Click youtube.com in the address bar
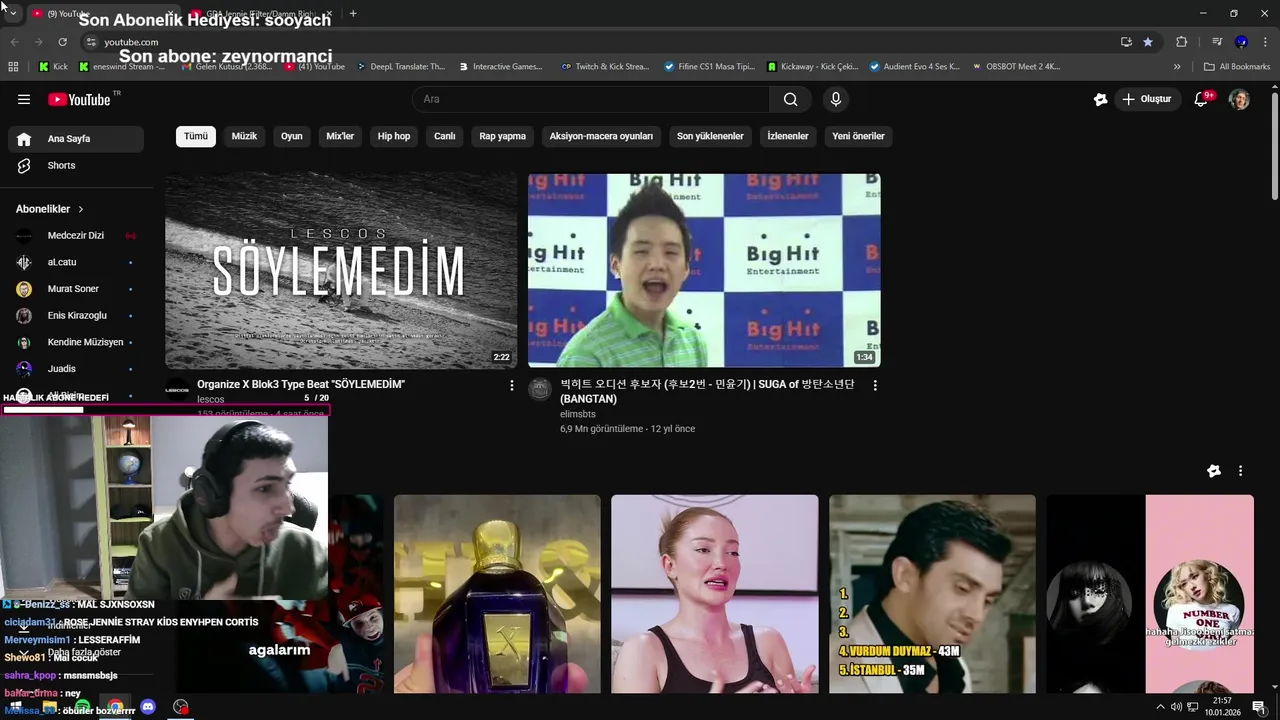The image size is (1280, 720). (x=131, y=42)
